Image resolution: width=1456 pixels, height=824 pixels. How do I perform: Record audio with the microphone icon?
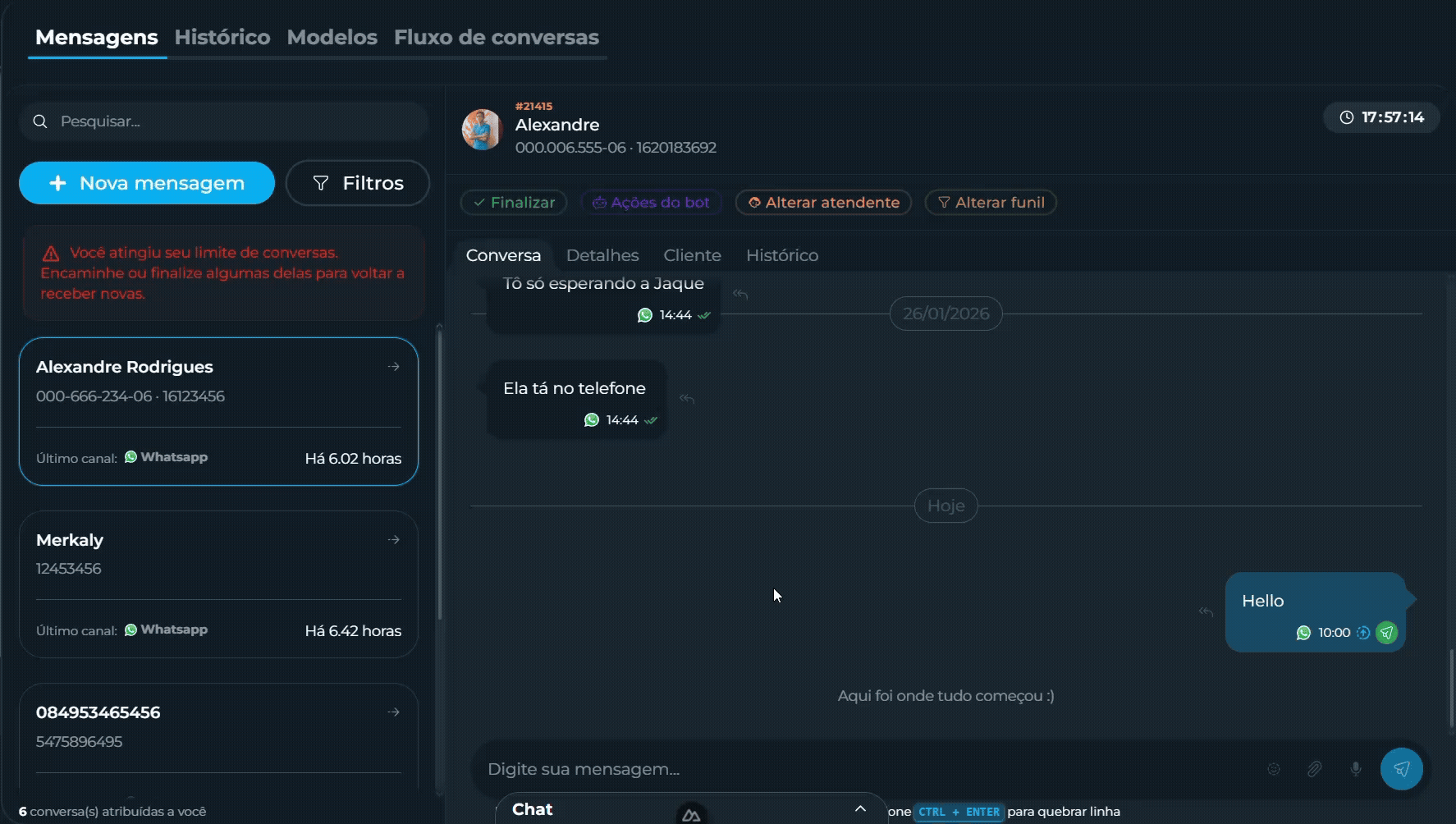(x=1356, y=769)
